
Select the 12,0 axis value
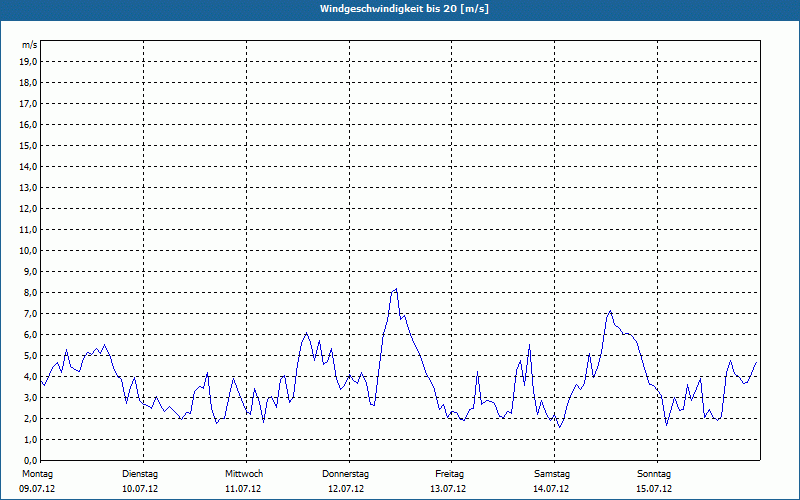[29, 209]
